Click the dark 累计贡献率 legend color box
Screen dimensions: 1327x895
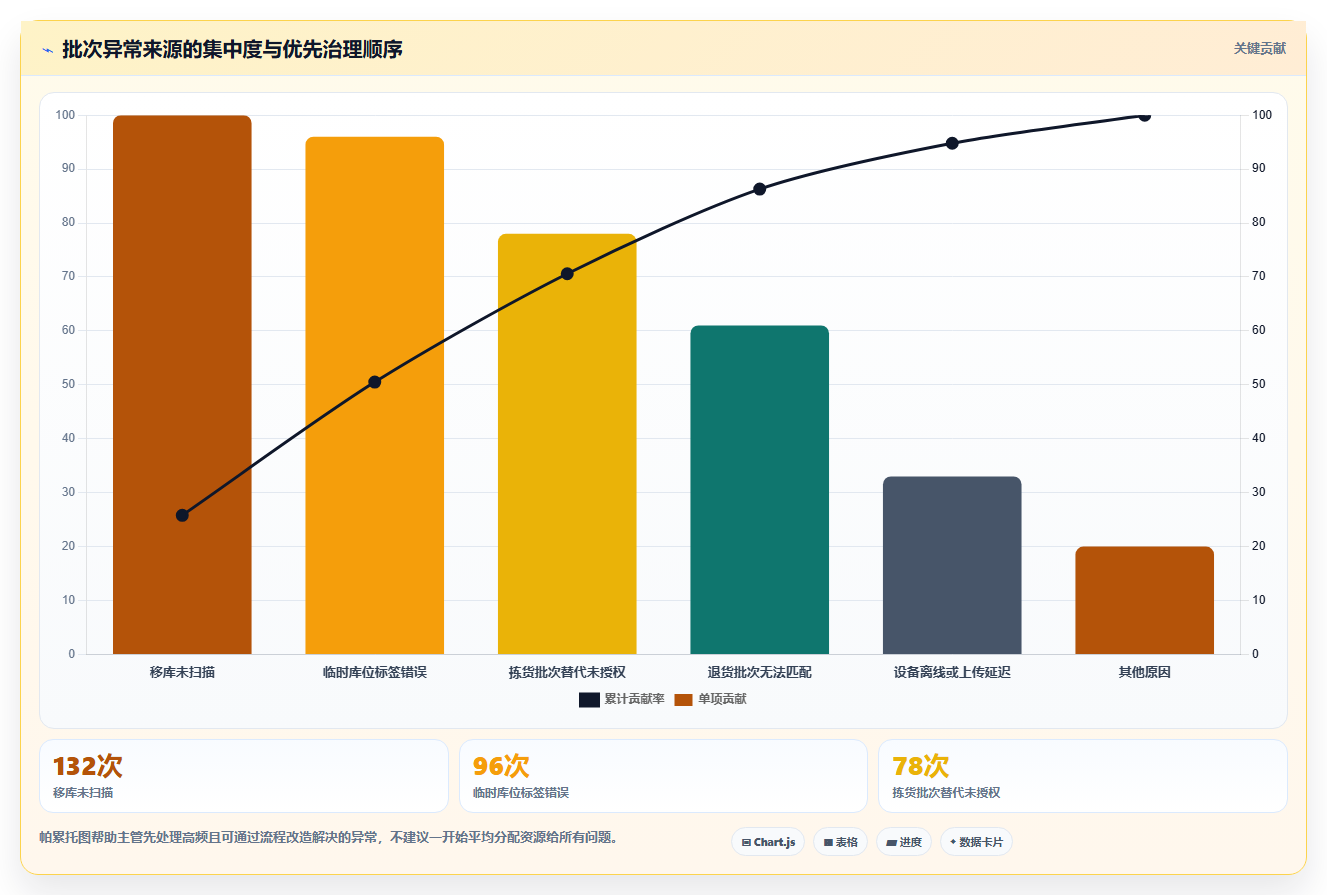point(589,699)
